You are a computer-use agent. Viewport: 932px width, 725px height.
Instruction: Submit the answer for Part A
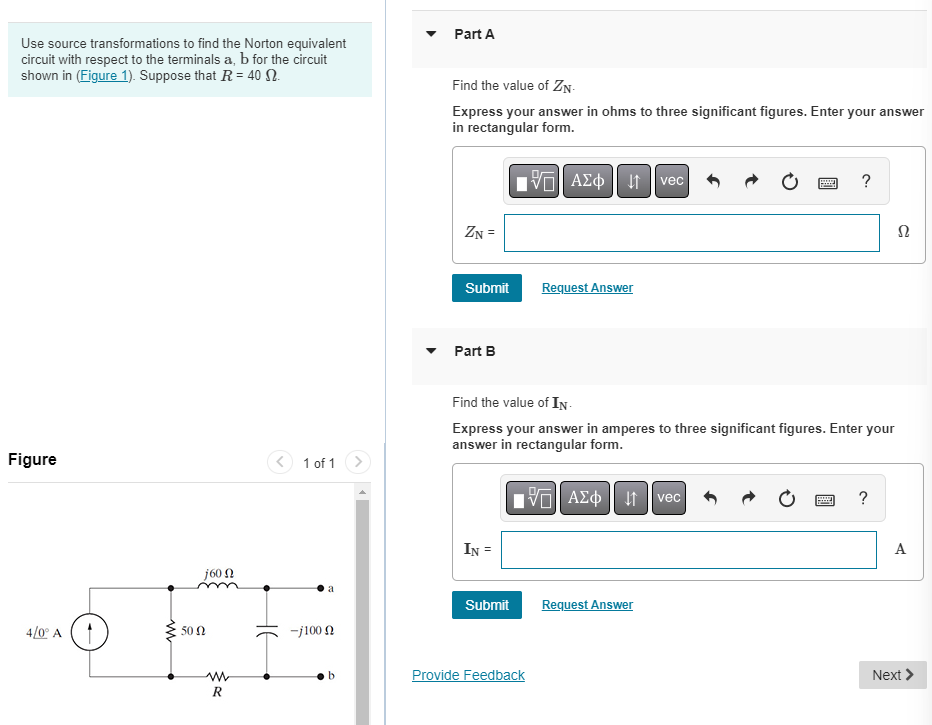click(x=487, y=287)
